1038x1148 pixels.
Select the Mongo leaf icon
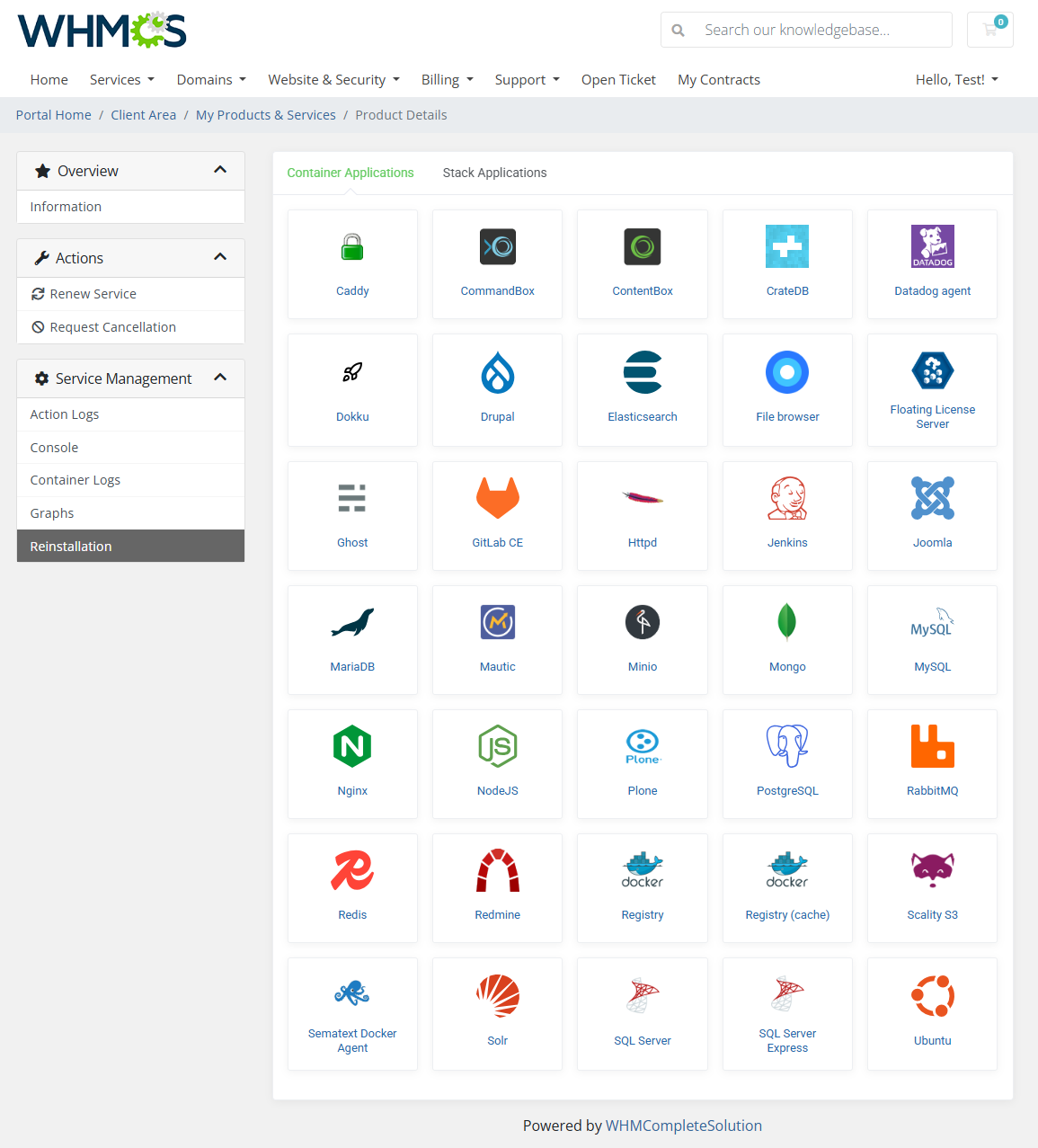tap(787, 621)
